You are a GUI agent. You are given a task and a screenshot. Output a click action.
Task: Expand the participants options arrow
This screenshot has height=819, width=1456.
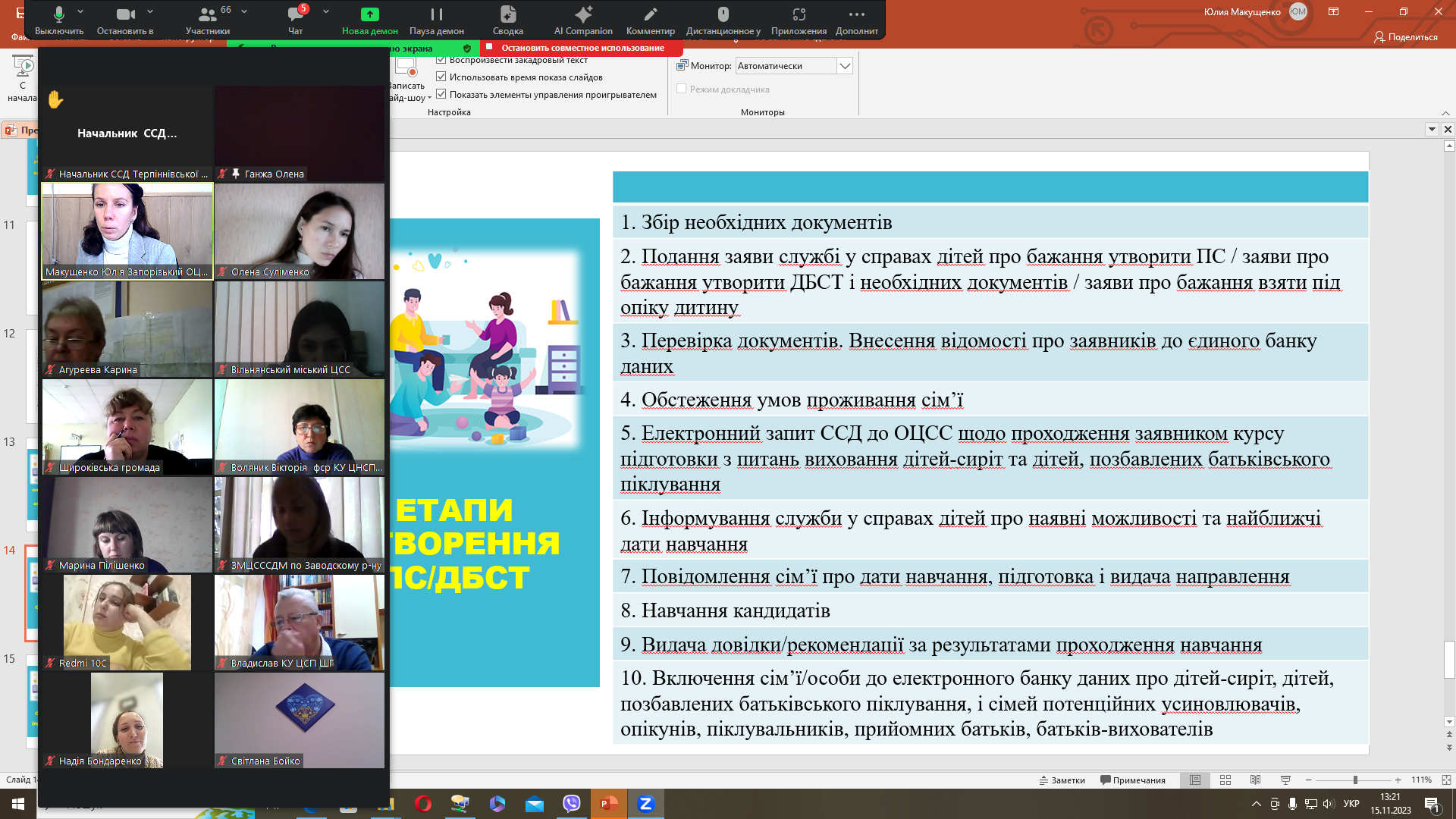click(244, 11)
